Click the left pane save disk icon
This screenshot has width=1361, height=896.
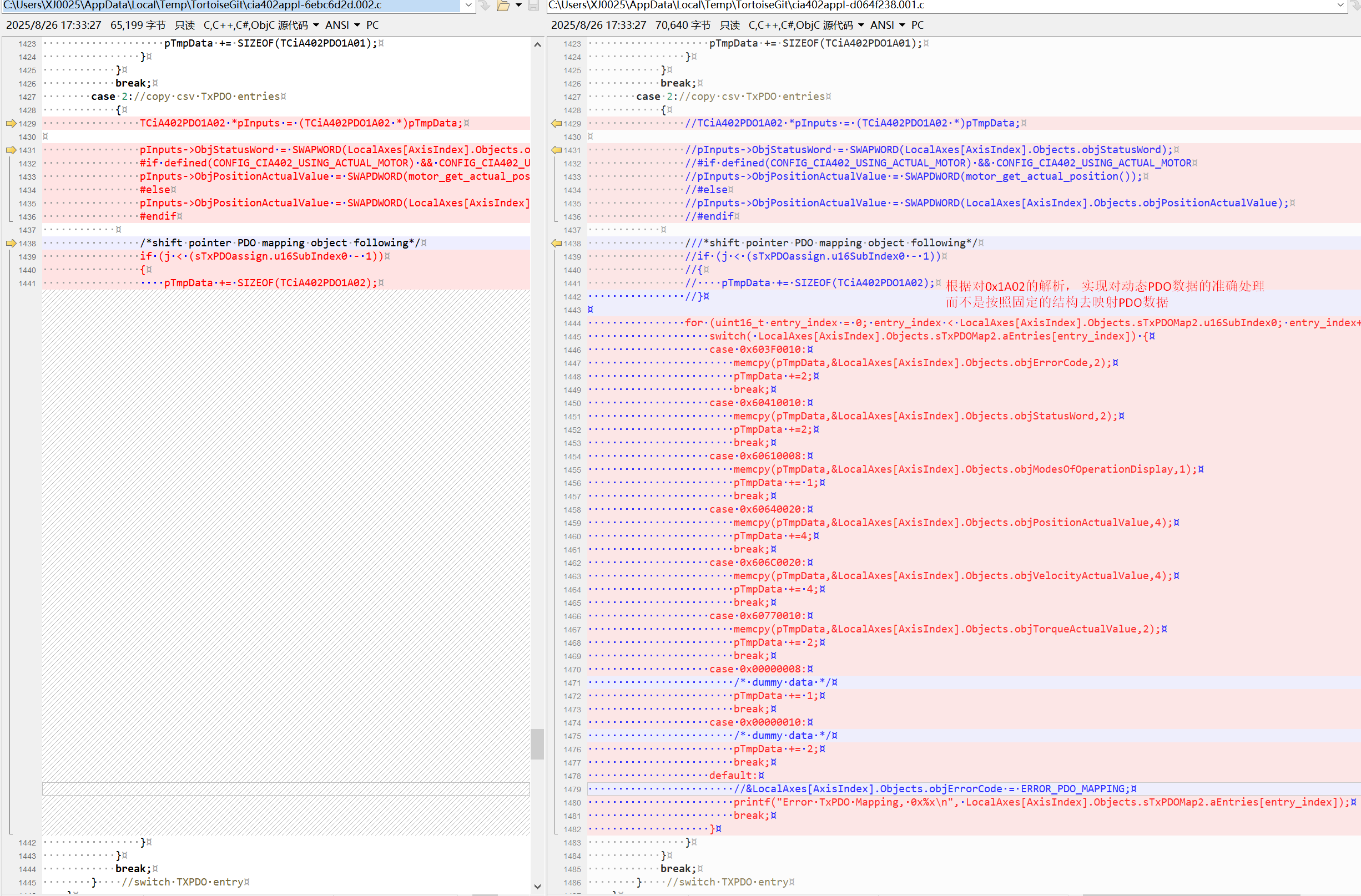click(x=533, y=6)
